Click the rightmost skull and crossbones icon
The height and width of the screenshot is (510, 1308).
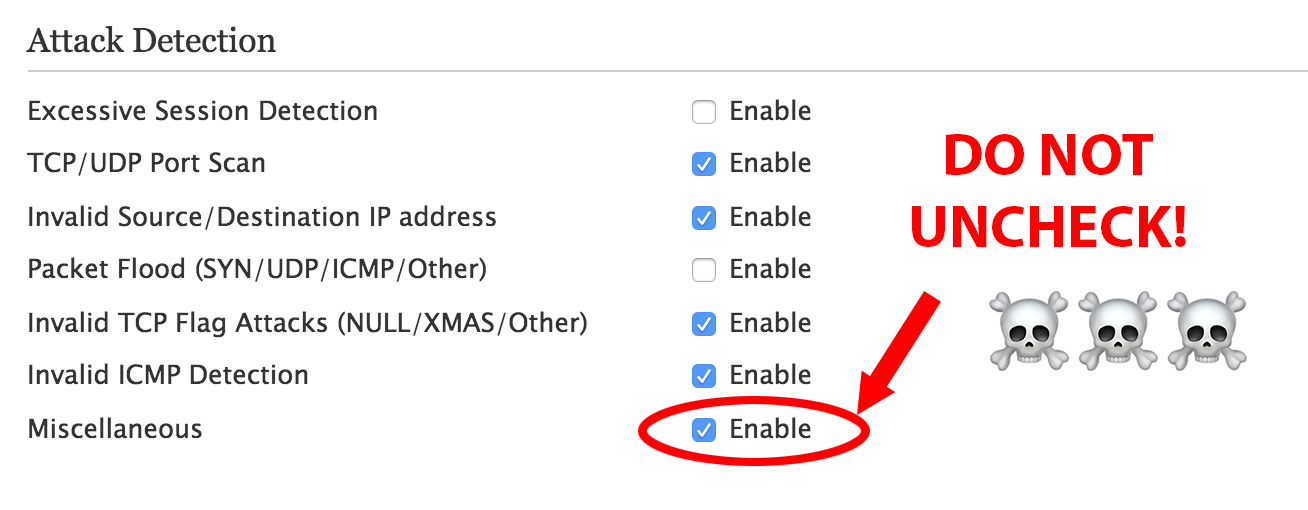1208,330
